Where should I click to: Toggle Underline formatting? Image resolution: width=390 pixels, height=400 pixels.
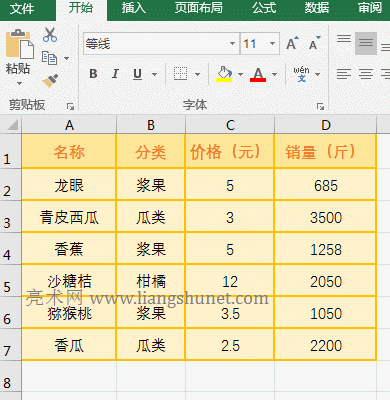pyautogui.click(x=137, y=74)
